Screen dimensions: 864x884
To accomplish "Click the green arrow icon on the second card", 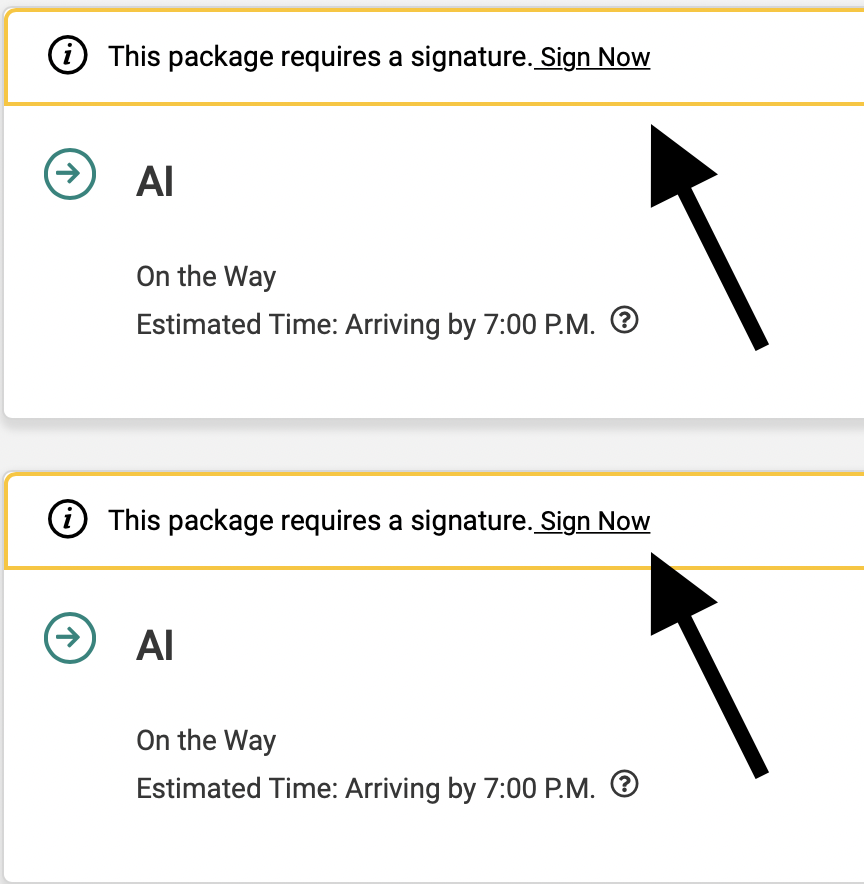I will (x=70, y=638).
